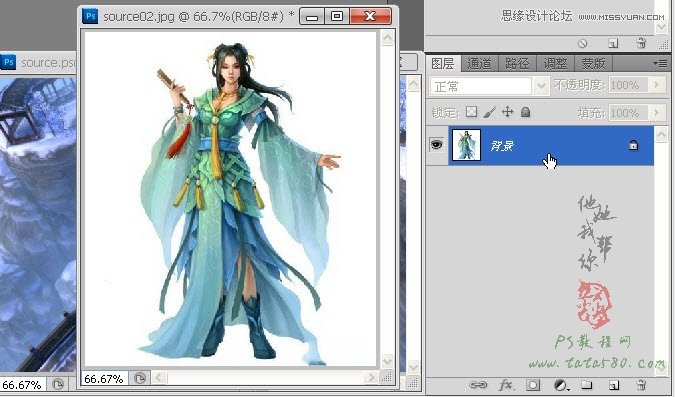Click Layers panel scrollbar down arrow

pos(662,368)
